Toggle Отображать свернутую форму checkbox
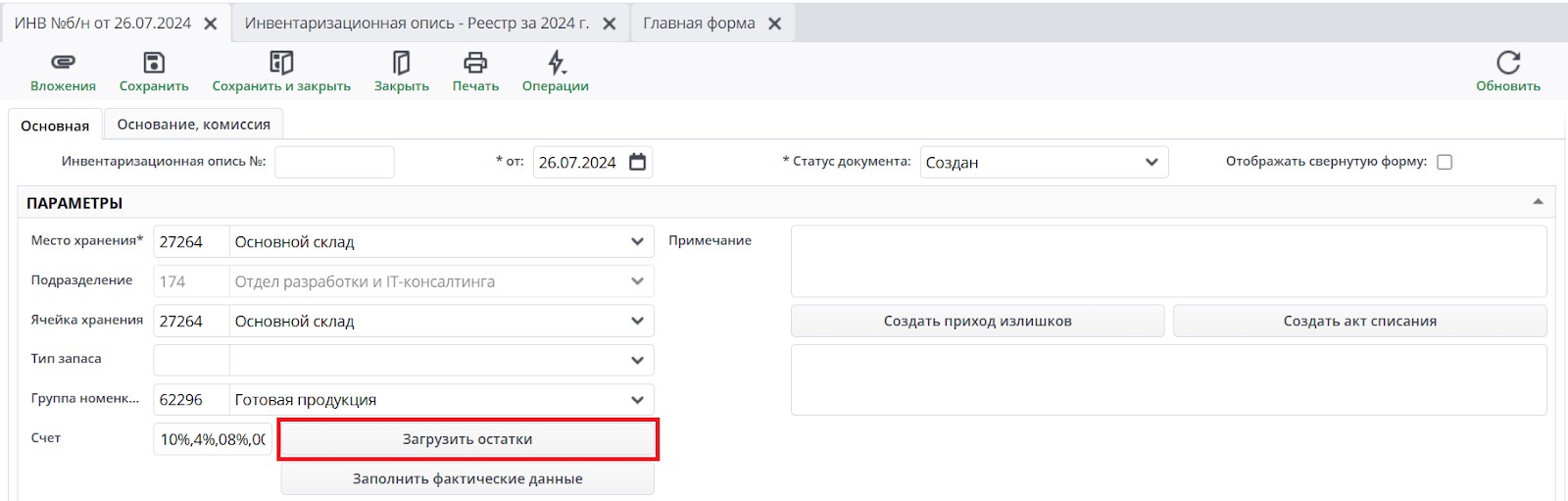 tap(1445, 162)
